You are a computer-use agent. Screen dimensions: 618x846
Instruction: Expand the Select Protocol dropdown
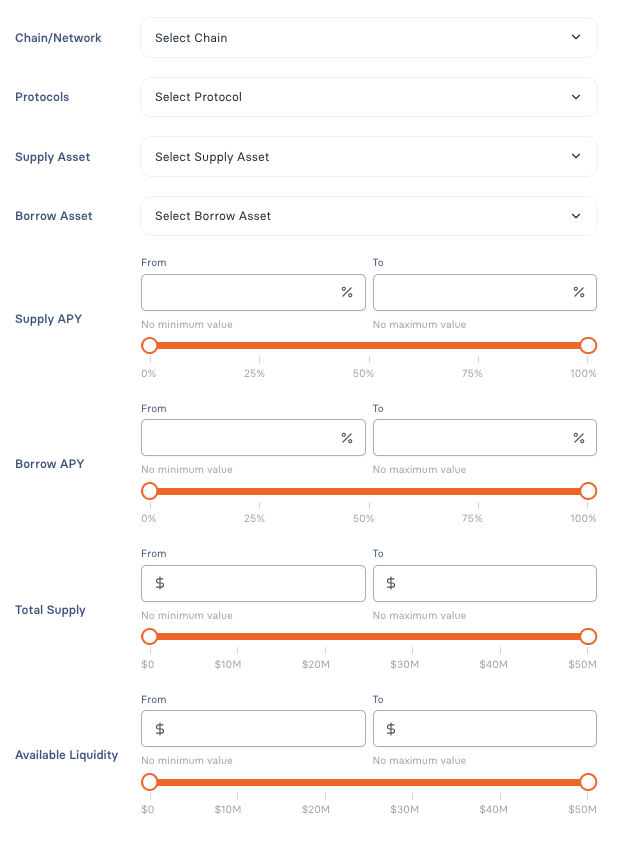click(368, 97)
